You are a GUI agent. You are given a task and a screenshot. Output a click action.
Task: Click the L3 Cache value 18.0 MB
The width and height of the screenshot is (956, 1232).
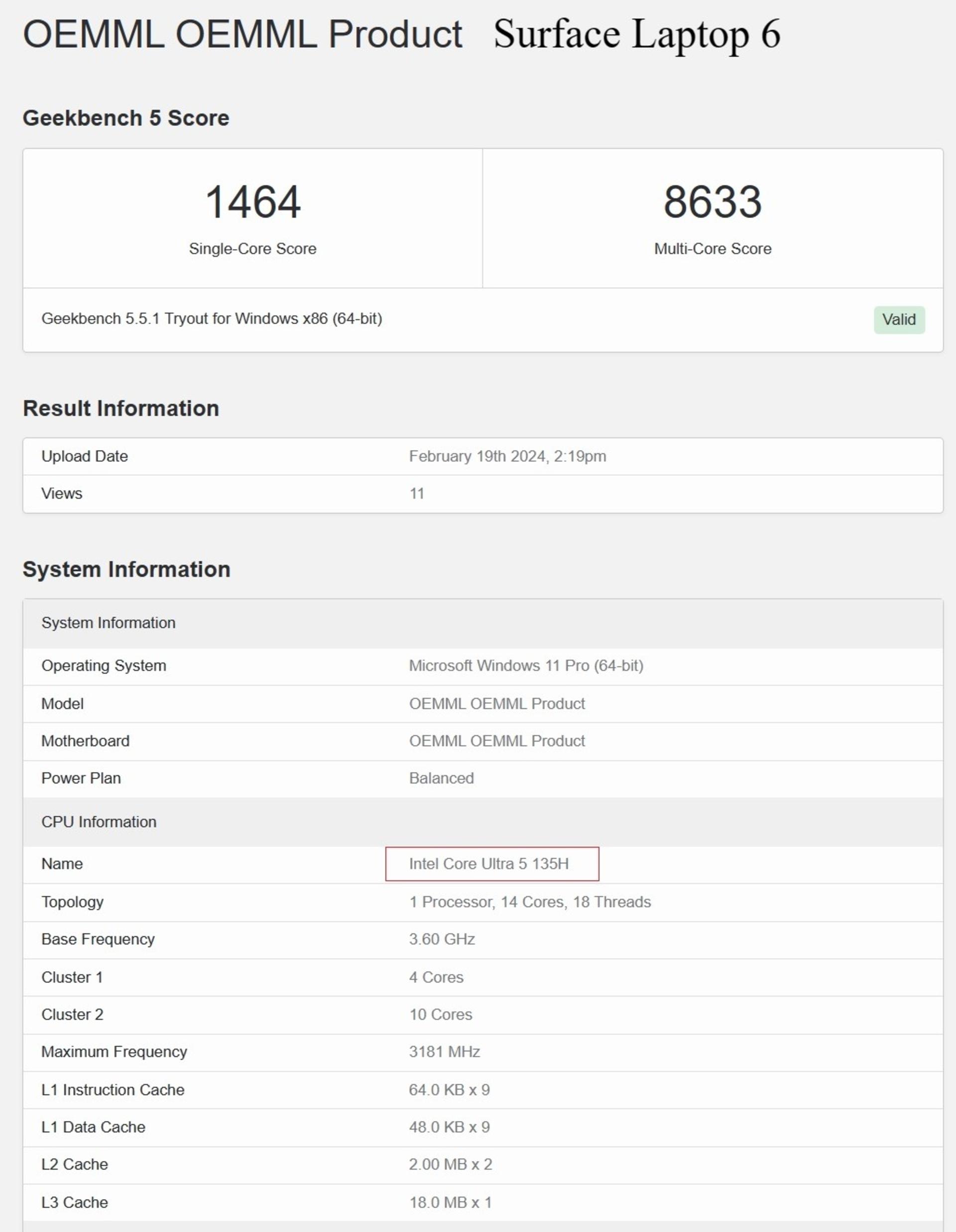pyautogui.click(x=450, y=1202)
